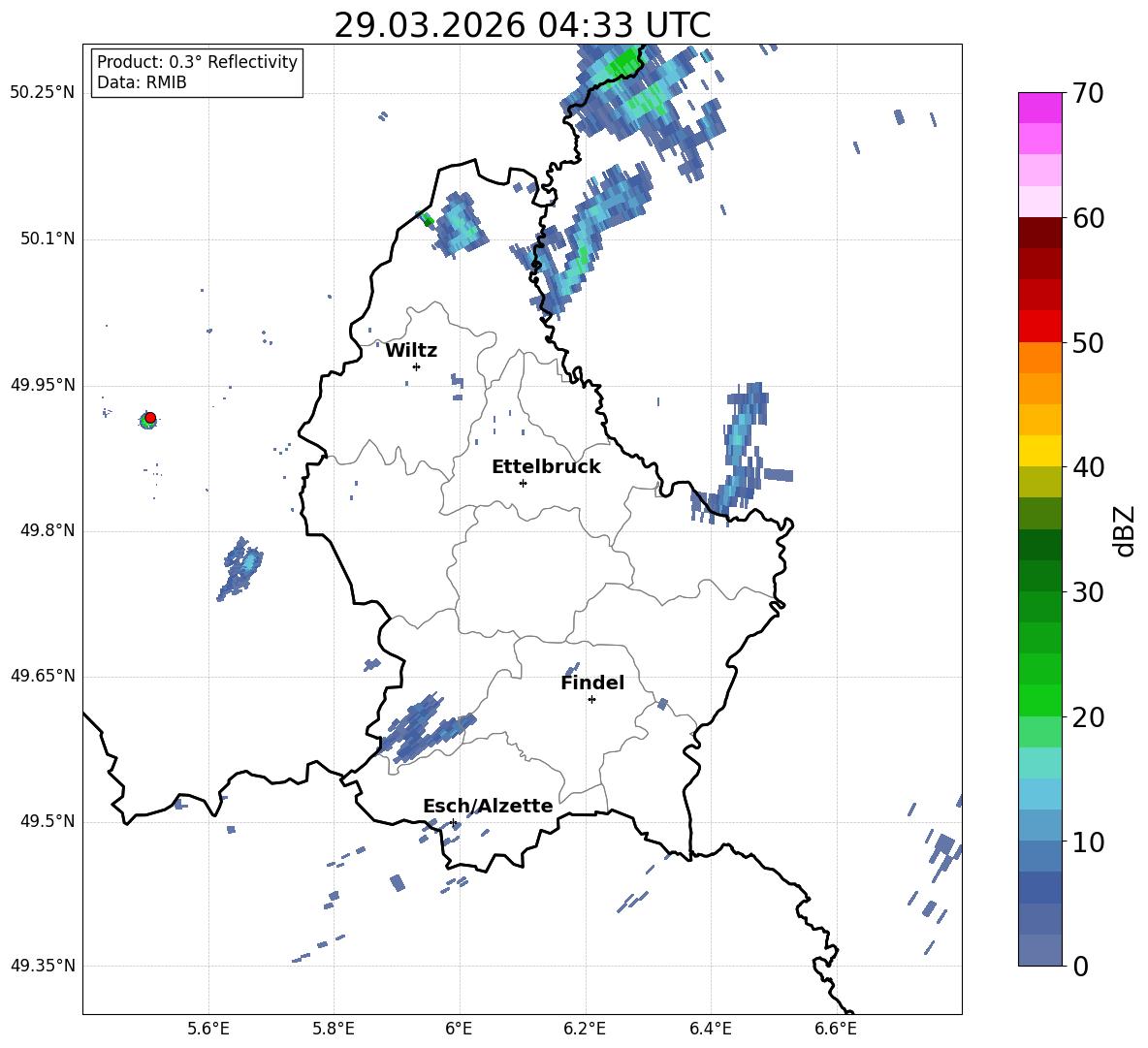This screenshot has width=1148, height=1048.
Task: Pick the yellow swatch just above 40 dBZ
Action: (x=1040, y=451)
